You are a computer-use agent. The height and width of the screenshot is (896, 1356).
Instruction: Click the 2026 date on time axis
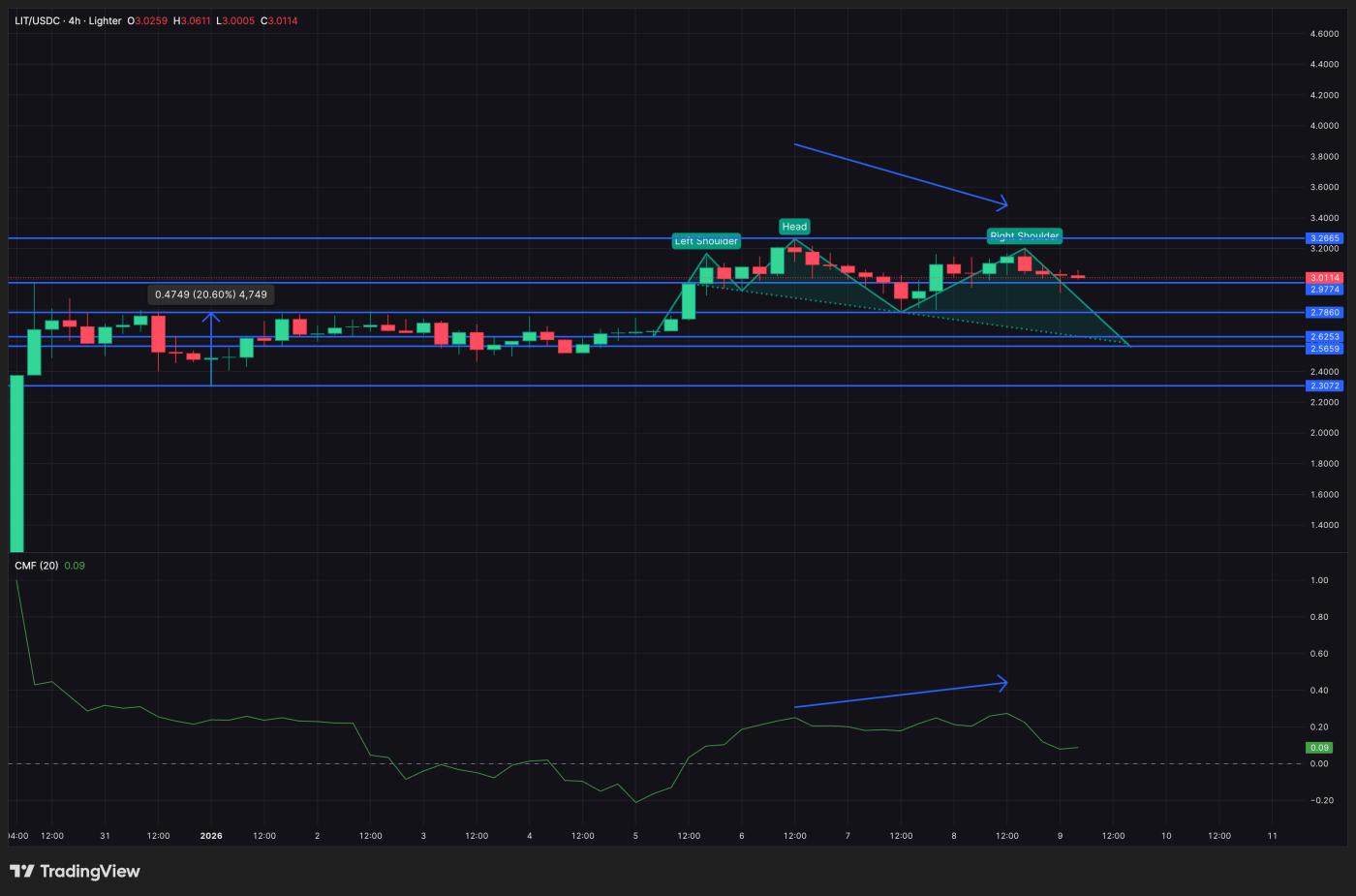click(x=210, y=836)
